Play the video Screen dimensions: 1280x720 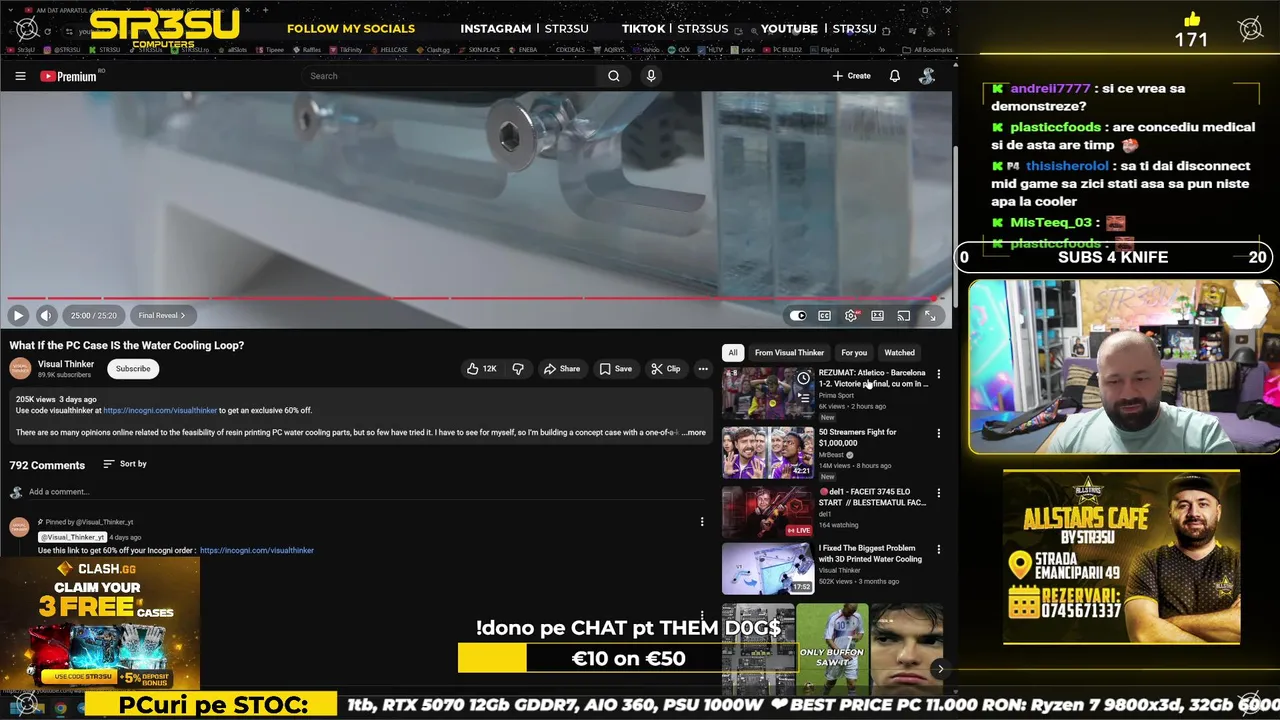click(x=18, y=315)
